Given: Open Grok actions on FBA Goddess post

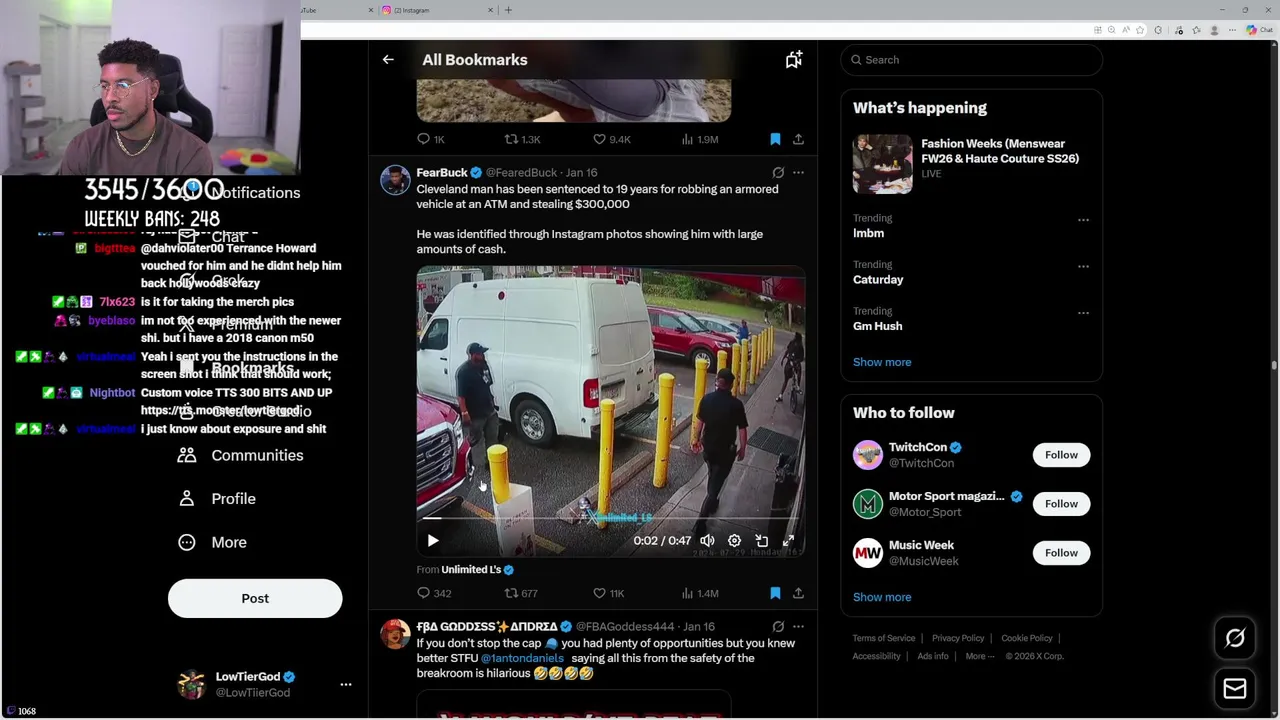Looking at the screenshot, I should tap(778, 627).
